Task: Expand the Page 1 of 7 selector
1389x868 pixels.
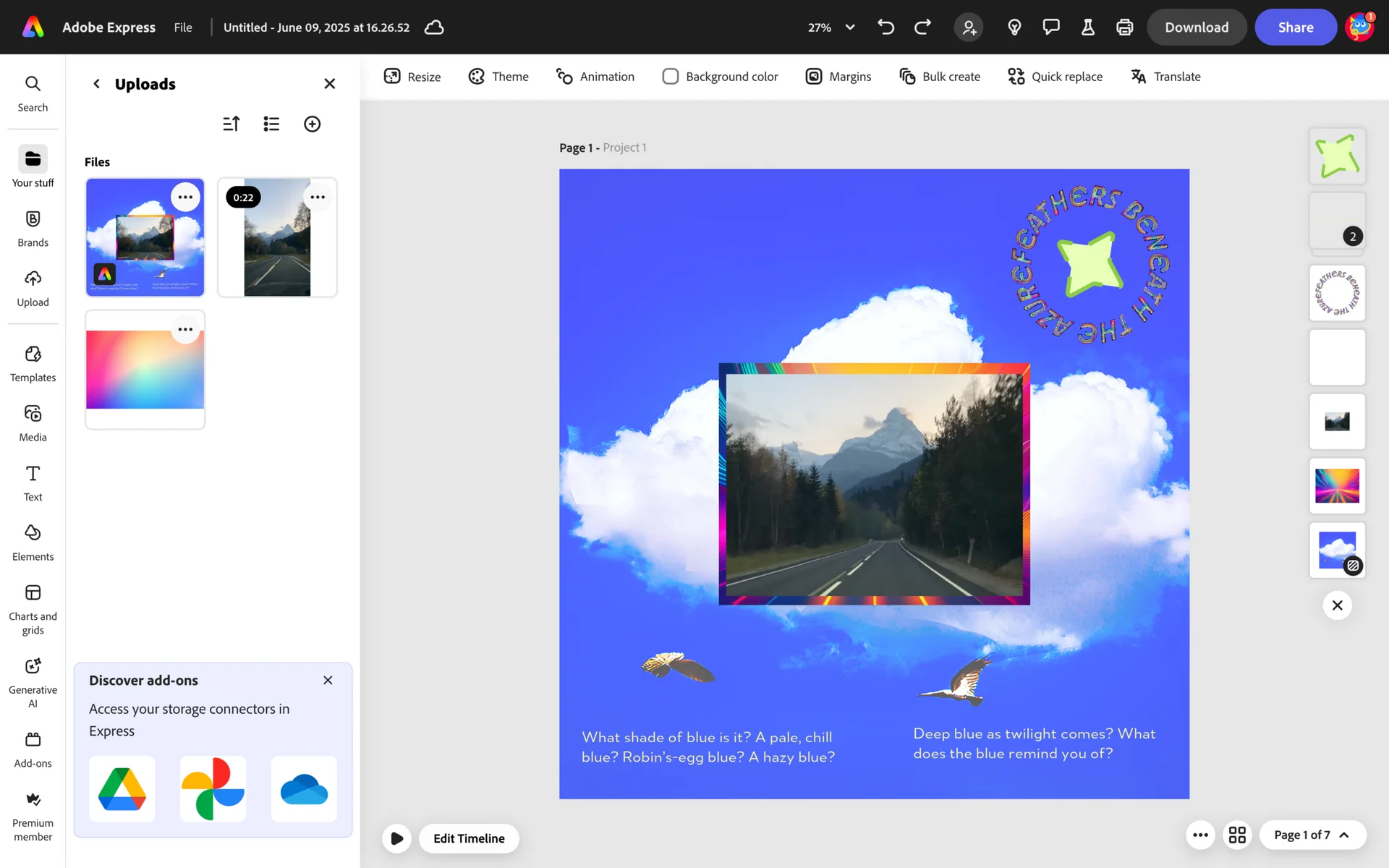Action: pos(1312,835)
